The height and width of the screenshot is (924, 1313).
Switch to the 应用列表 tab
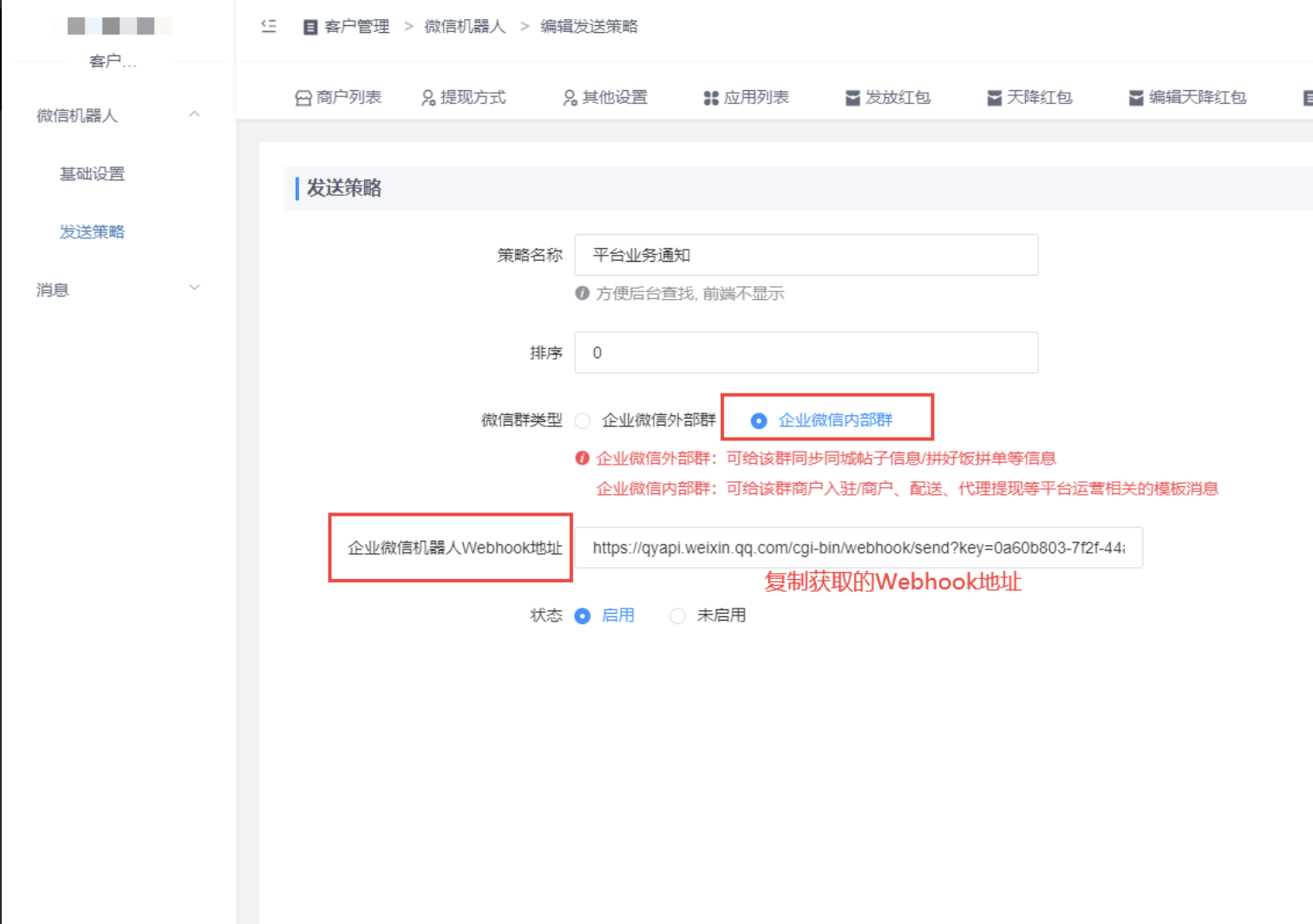(x=746, y=97)
